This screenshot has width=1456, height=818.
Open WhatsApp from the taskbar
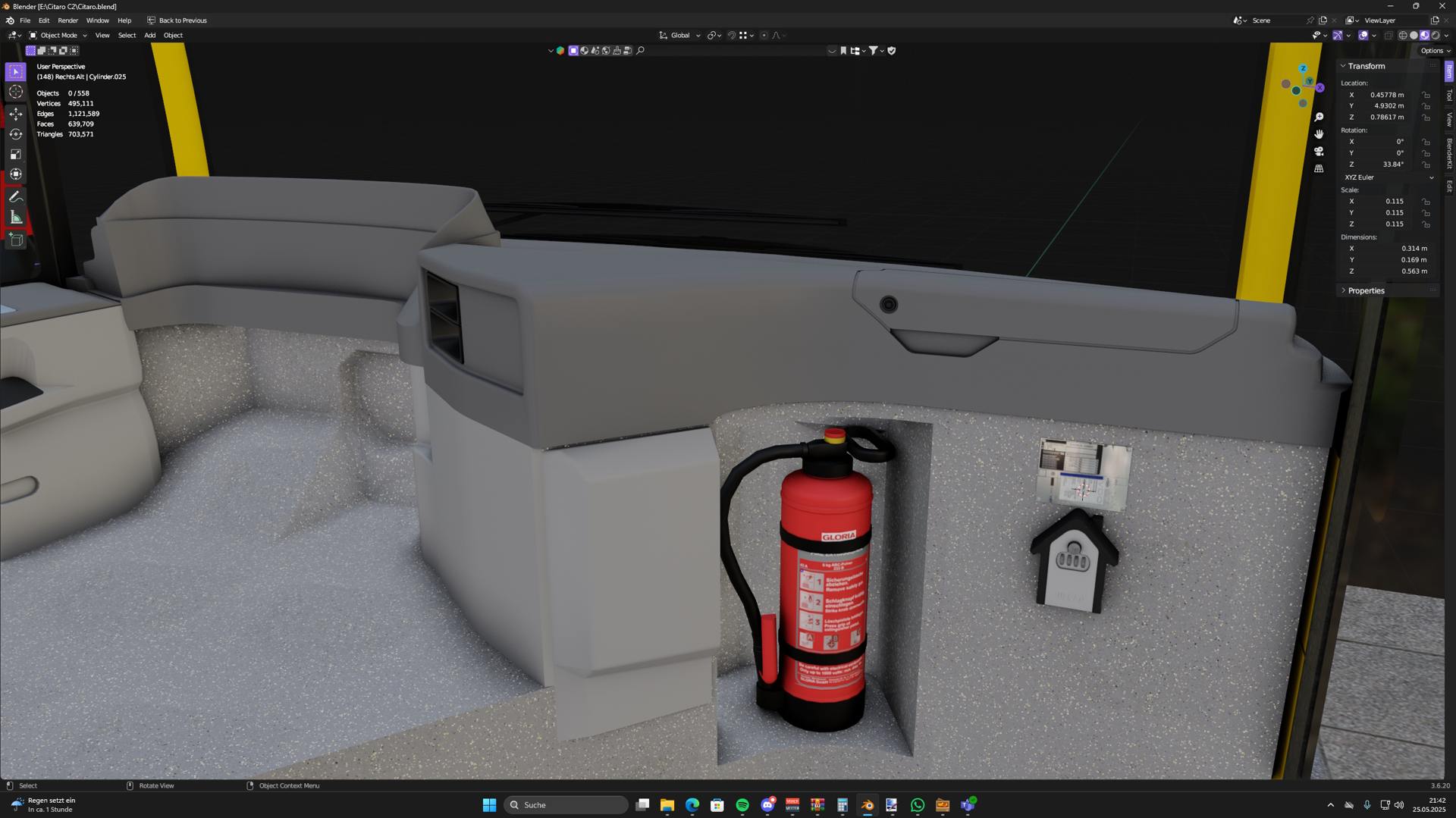pos(918,805)
